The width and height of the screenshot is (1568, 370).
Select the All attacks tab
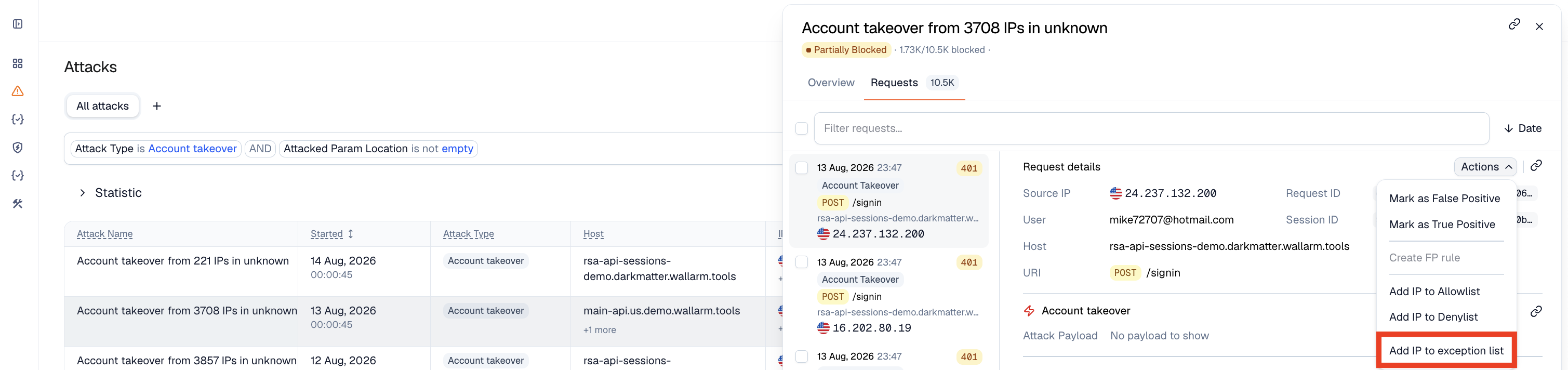pyautogui.click(x=102, y=106)
